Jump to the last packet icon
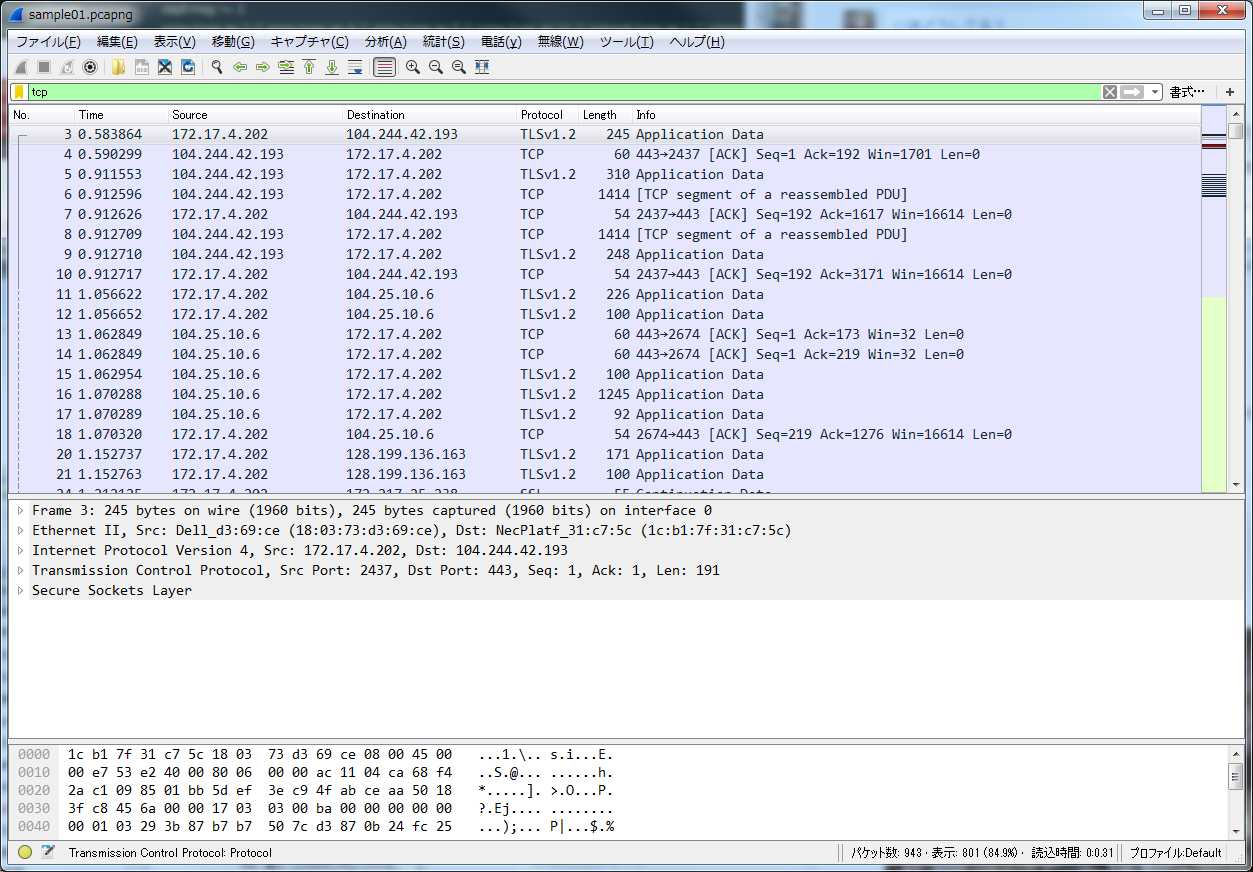This screenshot has width=1253, height=872. point(332,67)
